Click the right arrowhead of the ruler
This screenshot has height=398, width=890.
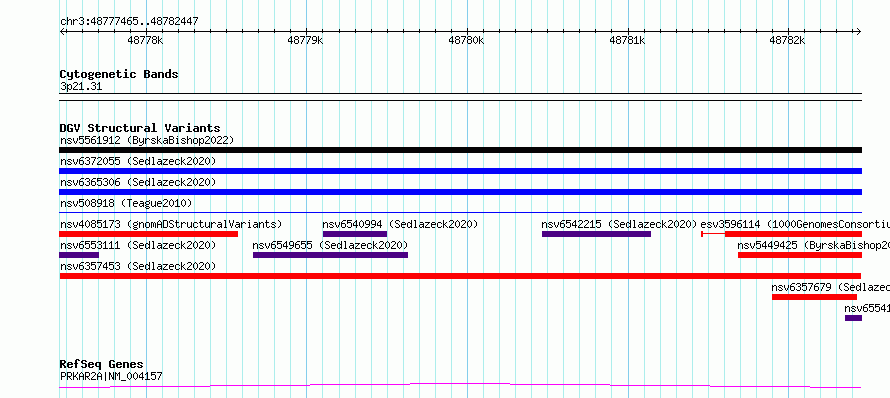pos(858,32)
